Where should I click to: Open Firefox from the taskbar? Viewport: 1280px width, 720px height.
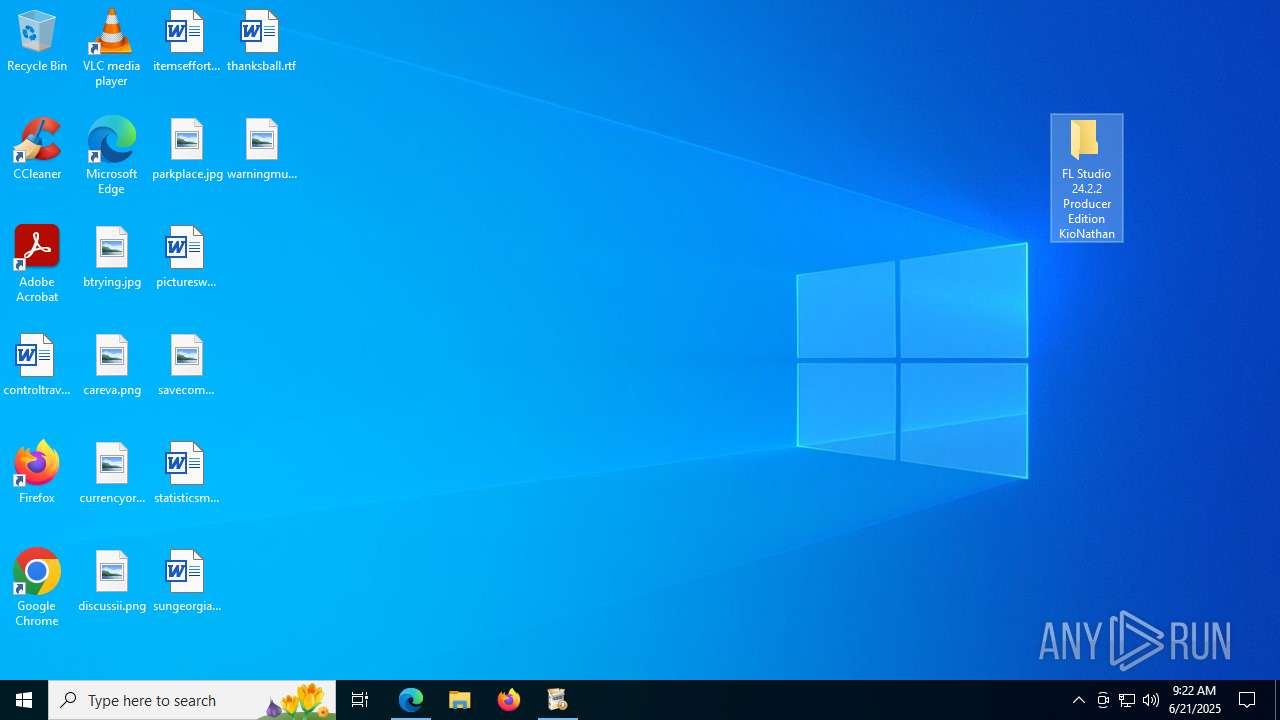click(509, 700)
